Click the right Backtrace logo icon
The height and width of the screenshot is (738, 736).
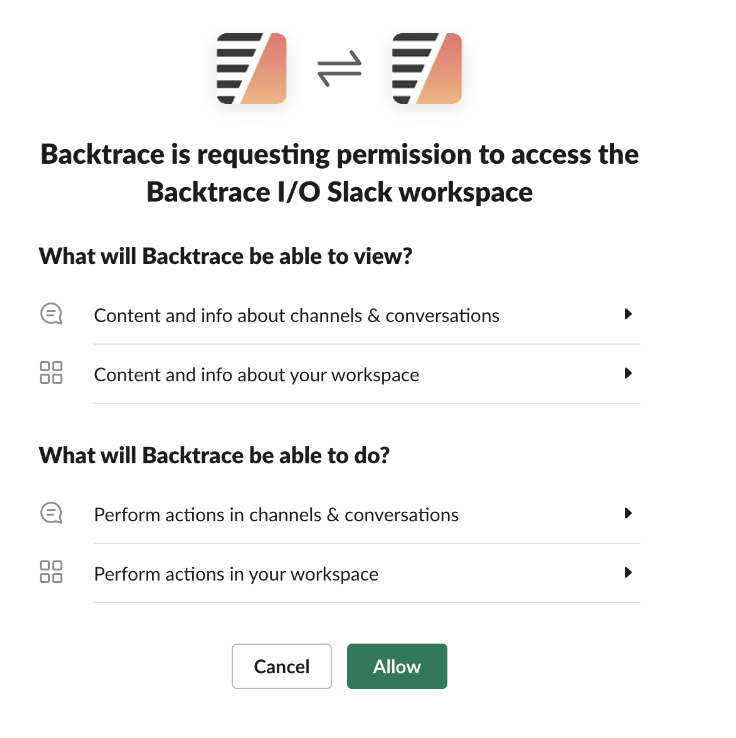click(427, 68)
